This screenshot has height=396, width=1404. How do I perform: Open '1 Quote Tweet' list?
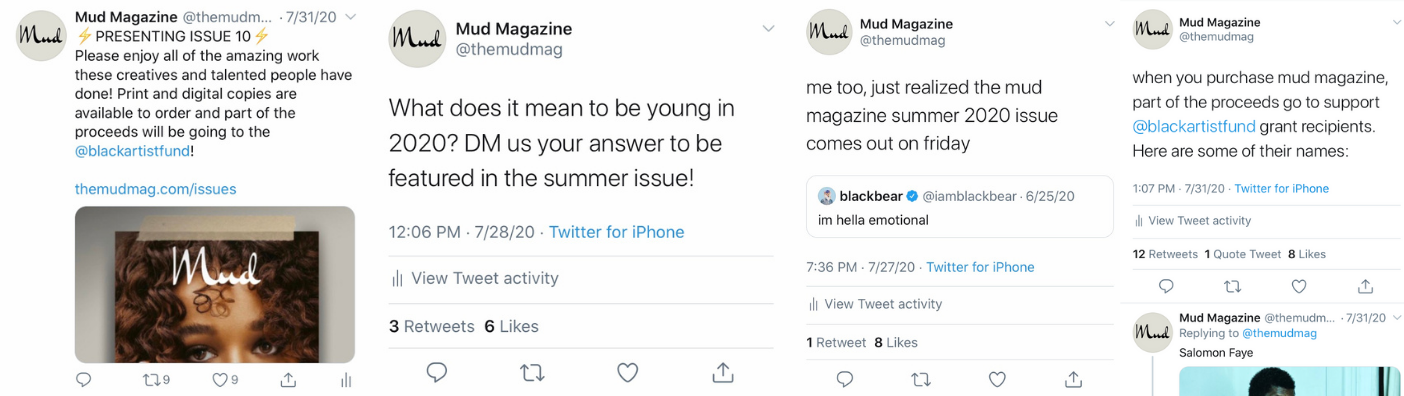tap(1243, 254)
